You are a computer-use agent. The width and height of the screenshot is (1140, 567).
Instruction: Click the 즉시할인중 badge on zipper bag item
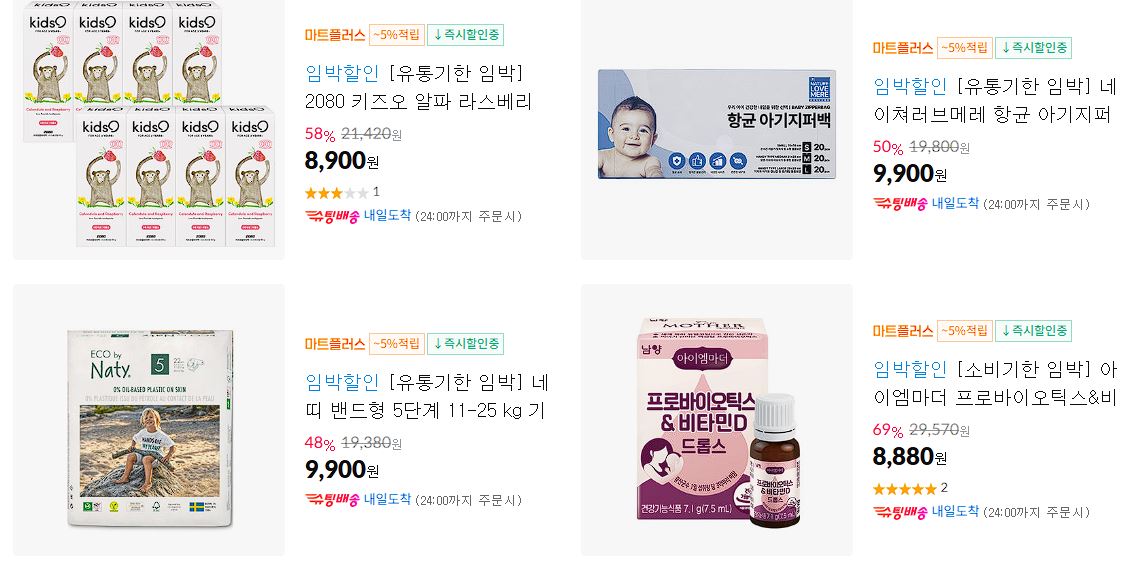tap(1033, 48)
